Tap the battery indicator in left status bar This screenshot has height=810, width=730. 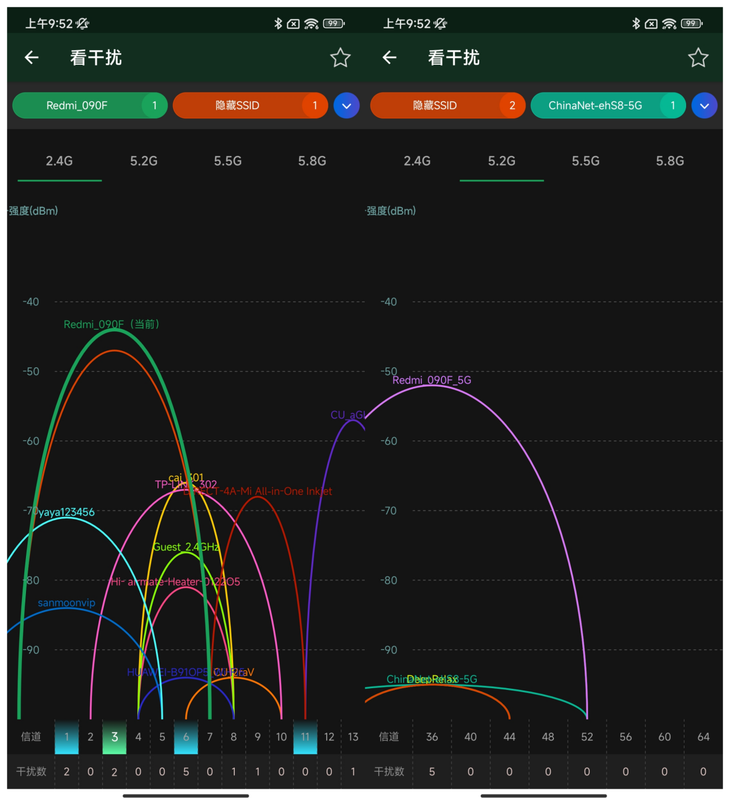pyautogui.click(x=334, y=23)
